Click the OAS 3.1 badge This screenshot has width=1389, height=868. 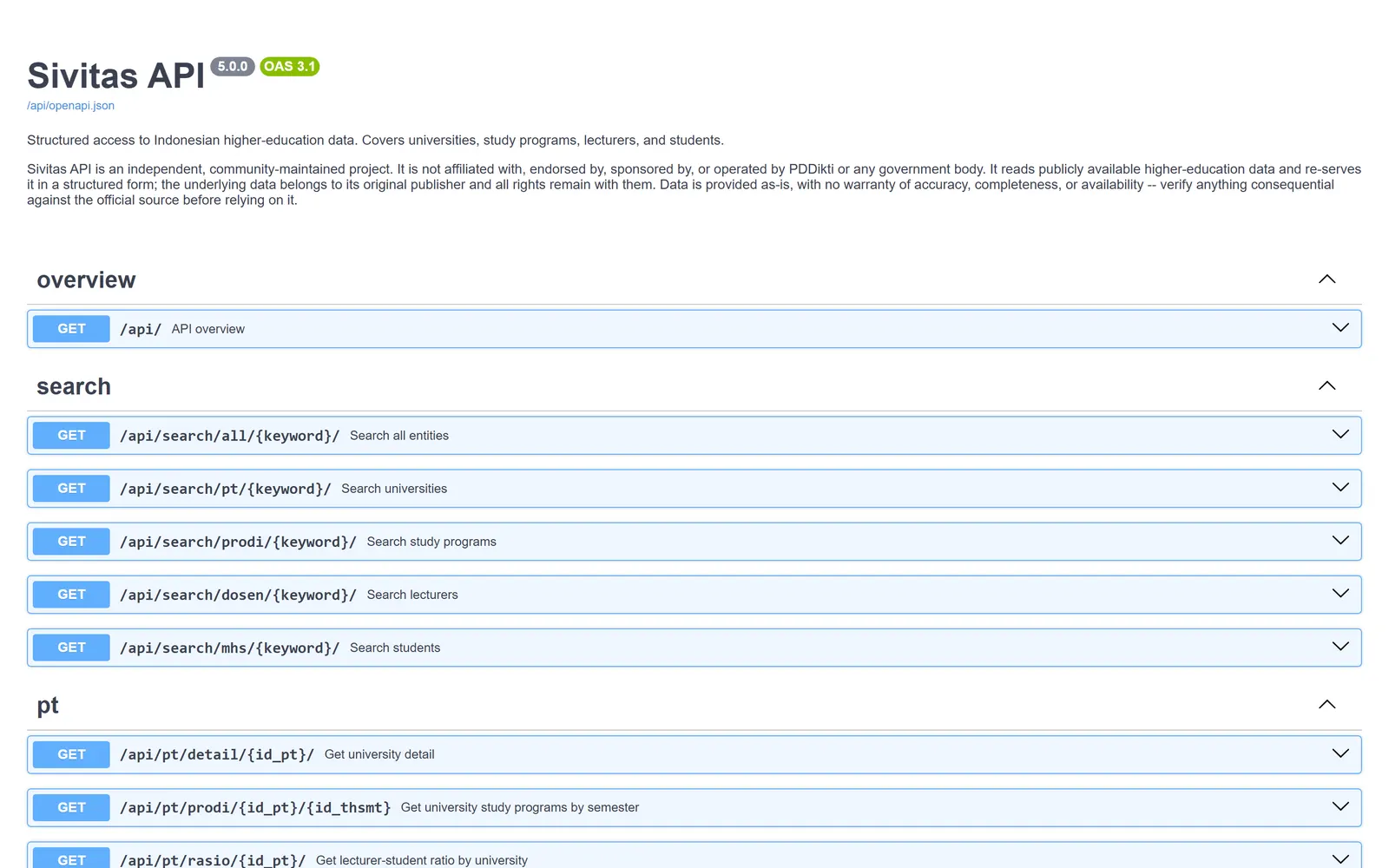[x=290, y=67]
